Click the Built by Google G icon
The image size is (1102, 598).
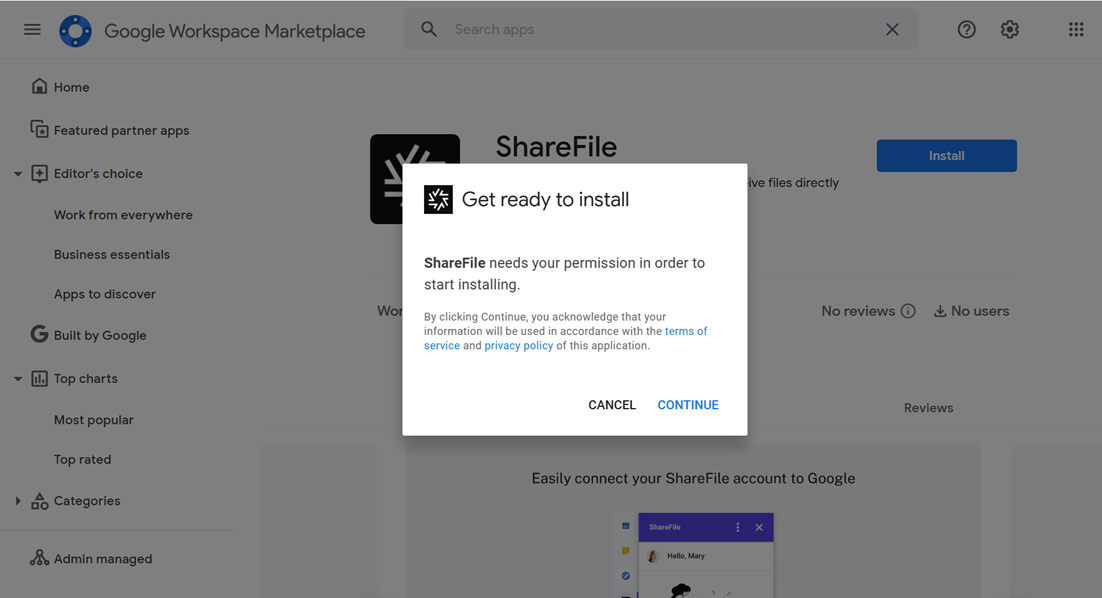coord(39,334)
